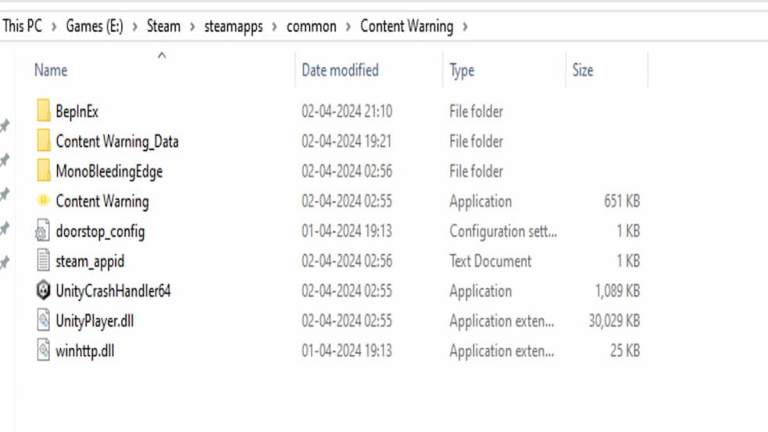Image resolution: width=768 pixels, height=432 pixels.
Task: Select the UnityPlayer.dll file icon
Action: (43, 321)
